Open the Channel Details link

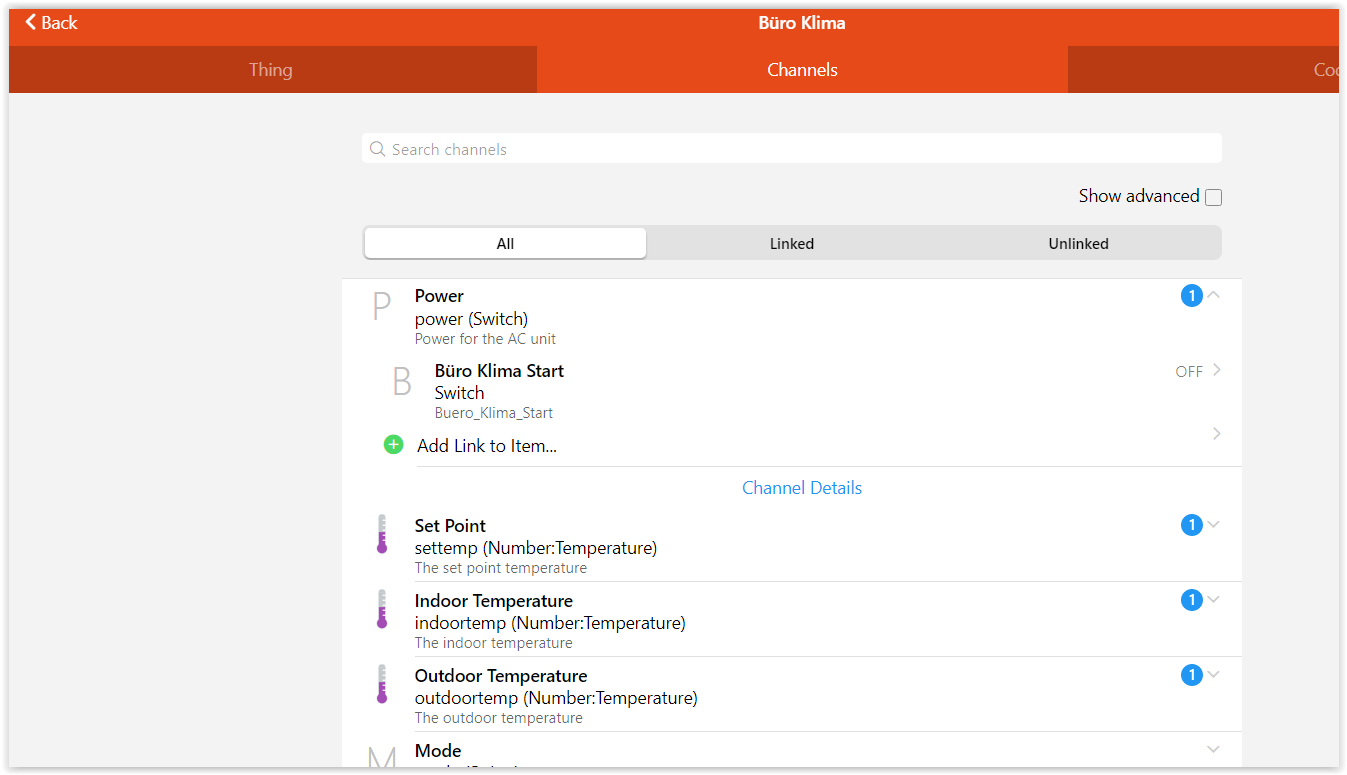click(x=801, y=488)
